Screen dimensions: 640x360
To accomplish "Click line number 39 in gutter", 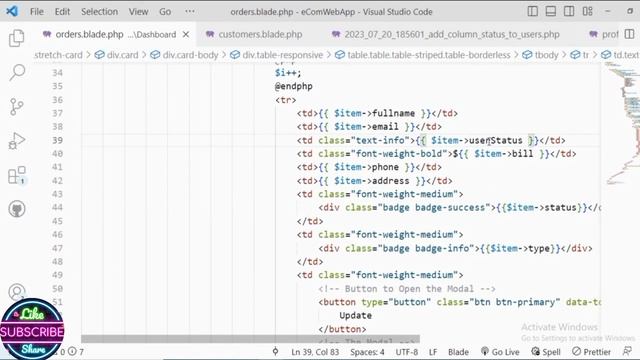I will tap(58, 140).
